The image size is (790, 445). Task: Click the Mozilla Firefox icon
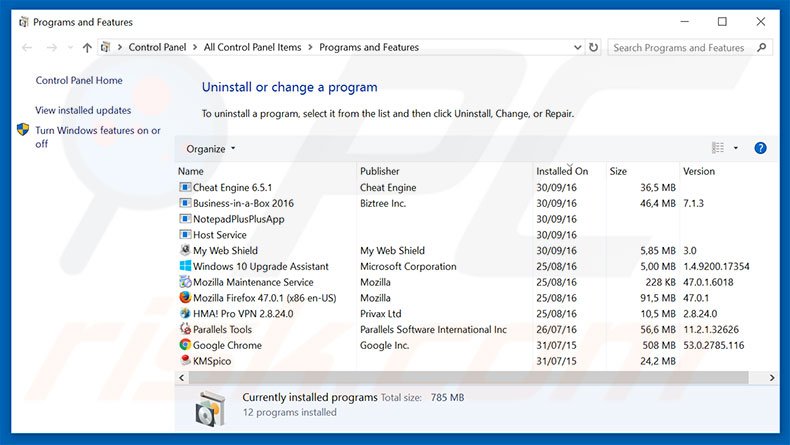(185, 297)
